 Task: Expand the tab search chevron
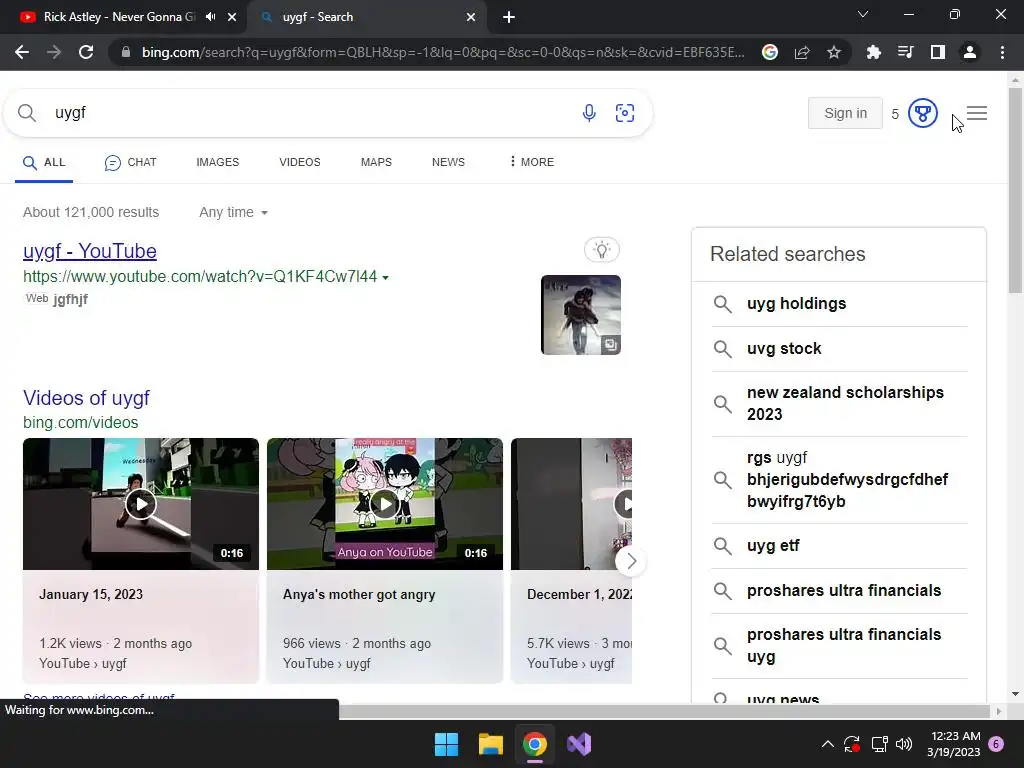pyautogui.click(x=863, y=14)
